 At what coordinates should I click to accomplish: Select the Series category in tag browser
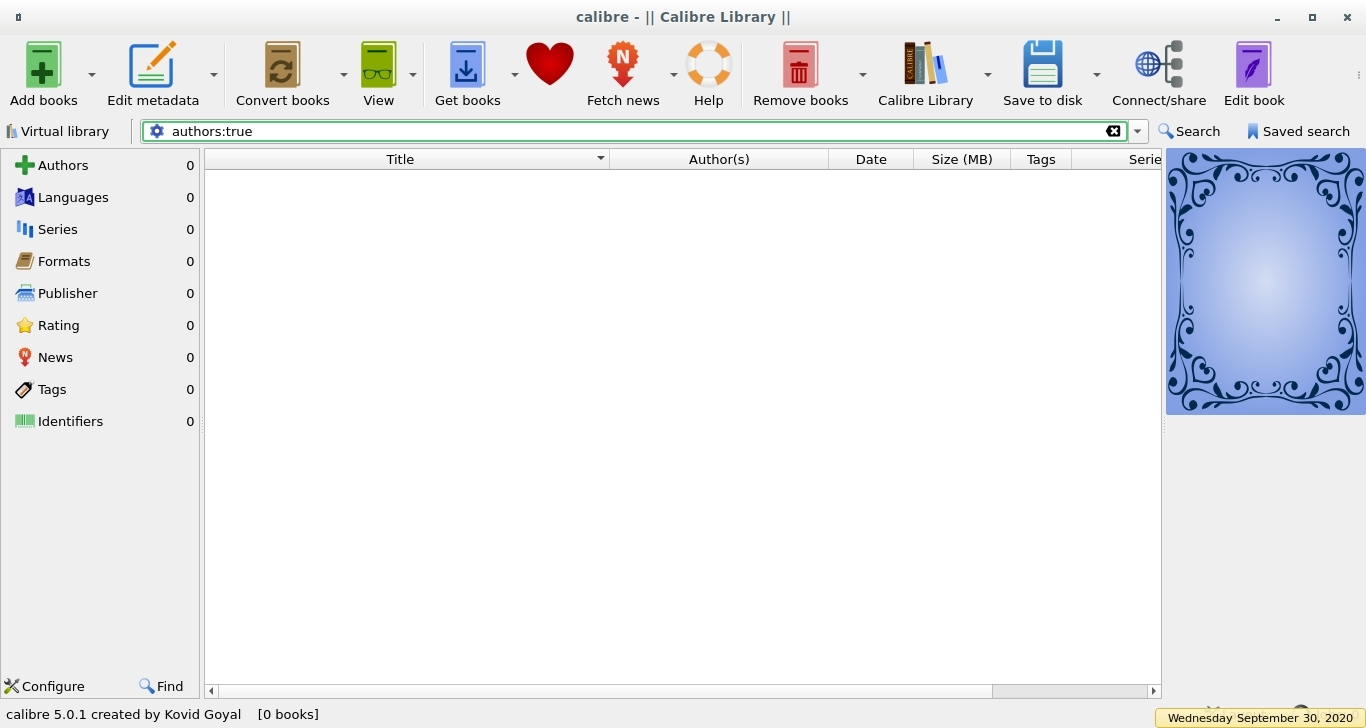coord(100,229)
